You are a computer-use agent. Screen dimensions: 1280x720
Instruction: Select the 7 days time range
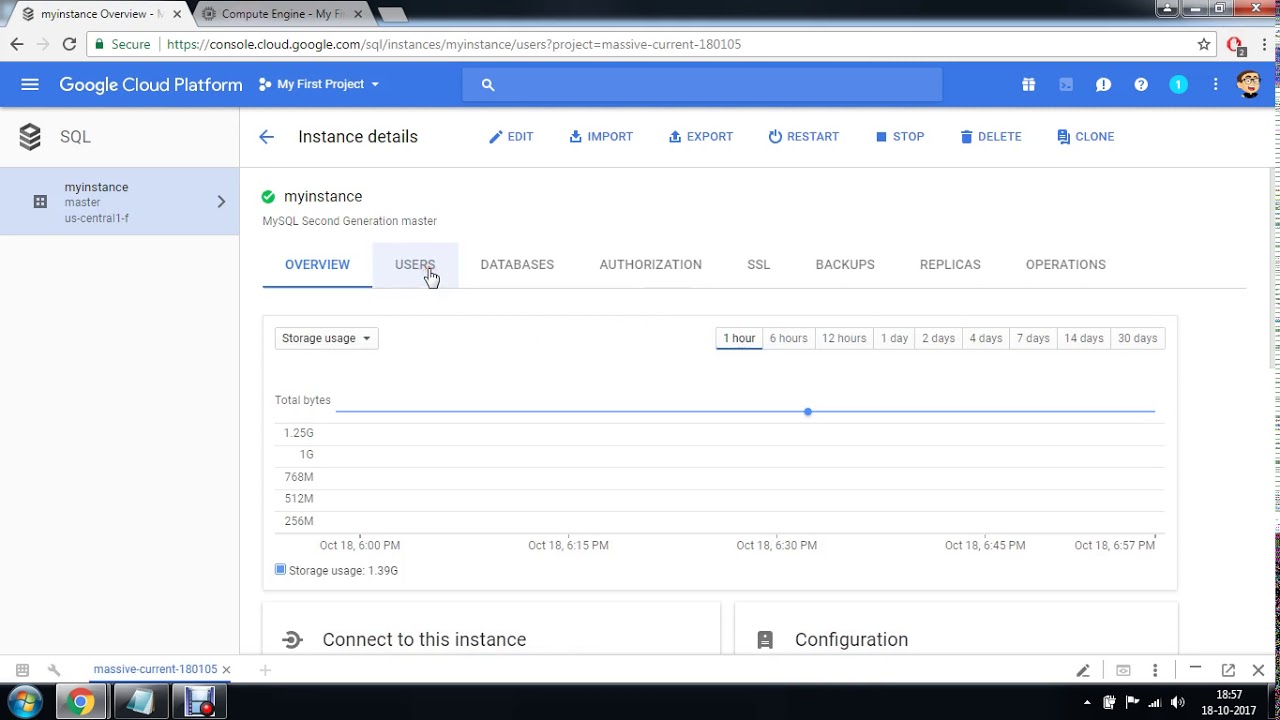[x=1033, y=338]
